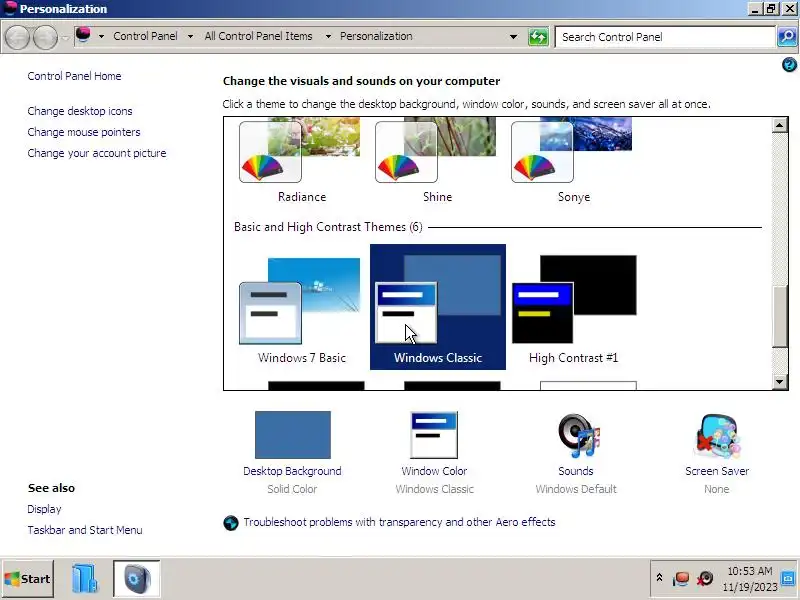The width and height of the screenshot is (800, 600).
Task: Select the Windows 7 Basic theme
Action: pyautogui.click(x=302, y=307)
